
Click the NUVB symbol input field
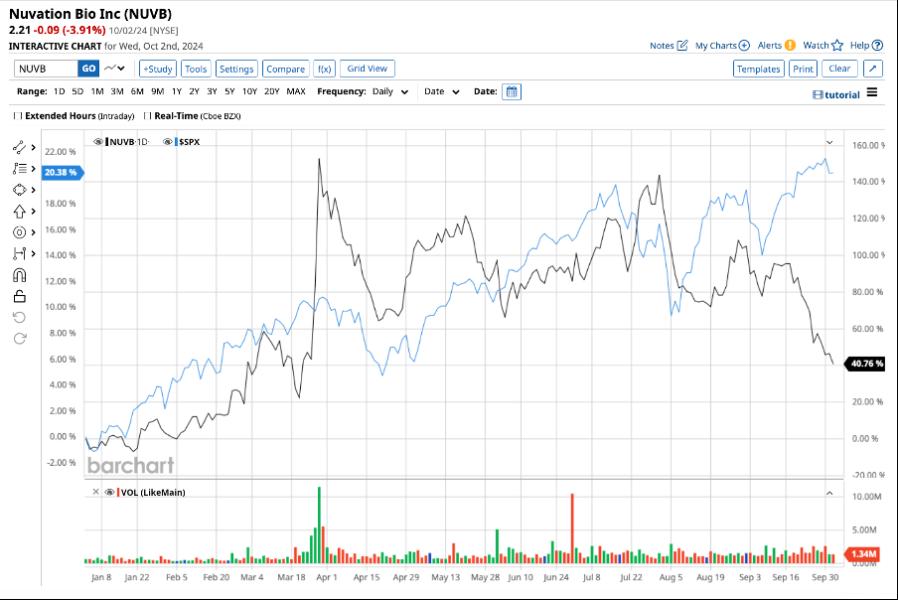click(46, 69)
